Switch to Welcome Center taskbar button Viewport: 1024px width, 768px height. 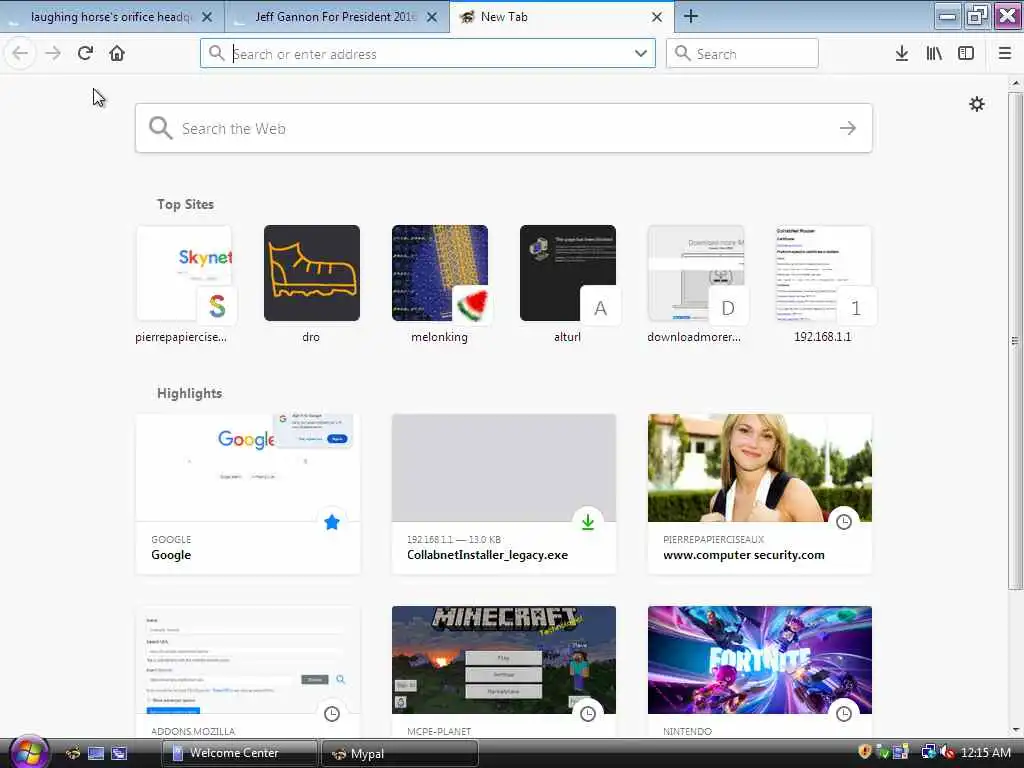pyautogui.click(x=239, y=753)
